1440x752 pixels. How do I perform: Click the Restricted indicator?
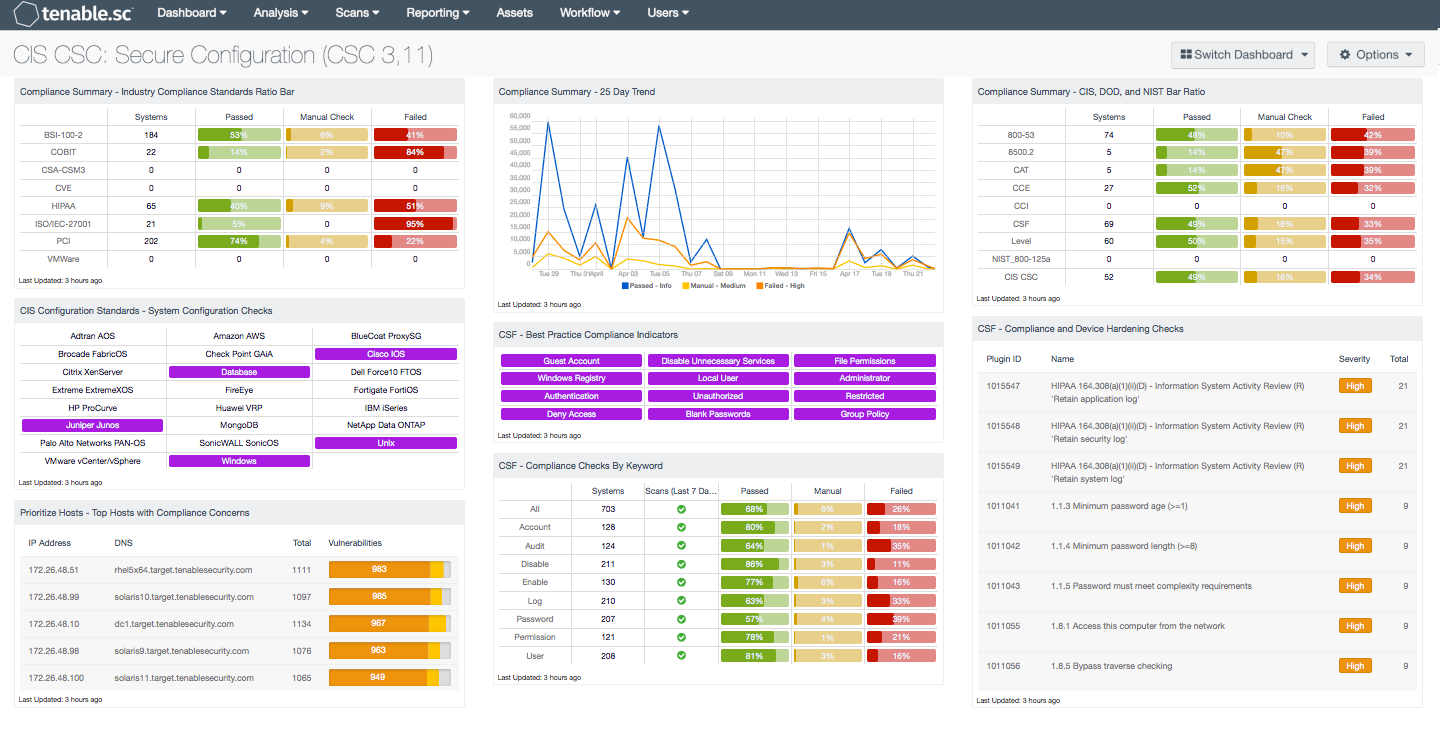coord(865,396)
